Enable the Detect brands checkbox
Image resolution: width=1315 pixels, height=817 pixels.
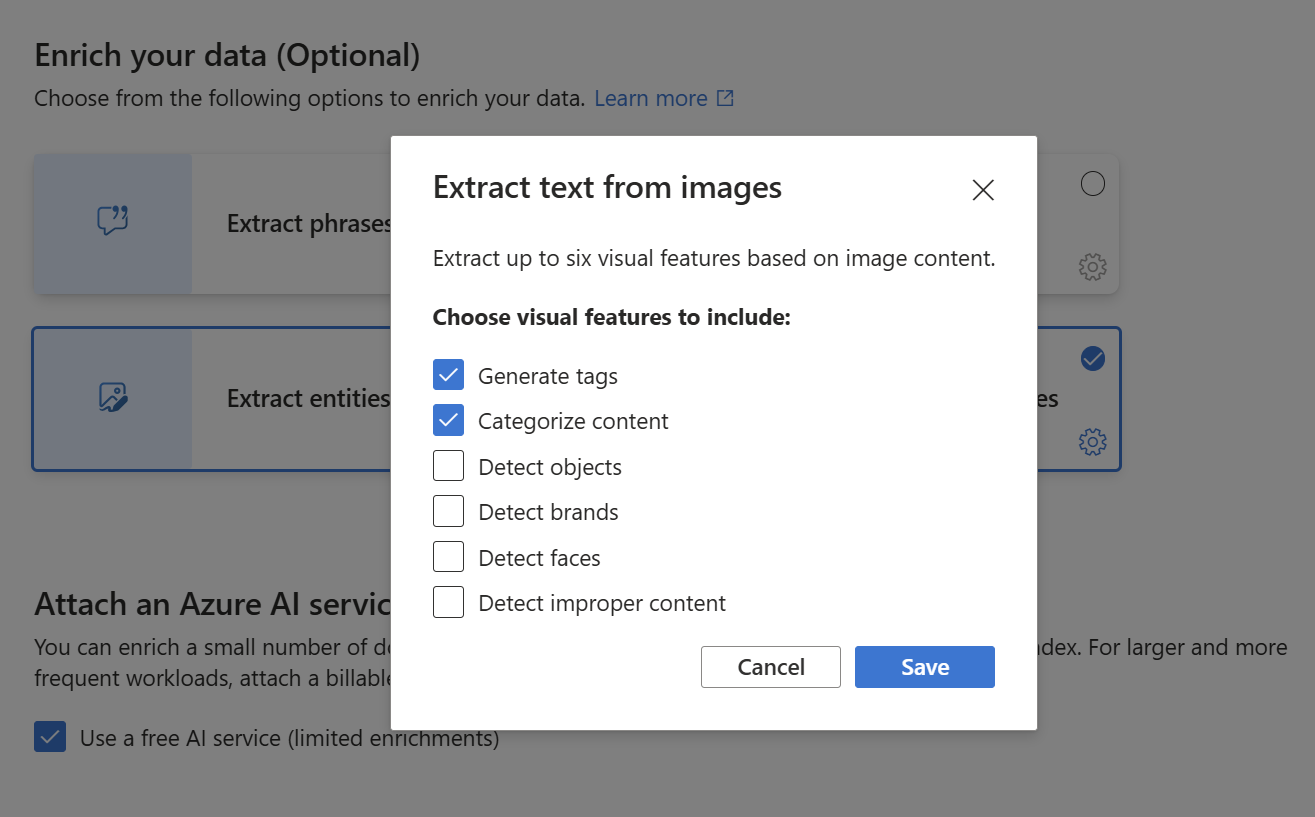pos(448,512)
